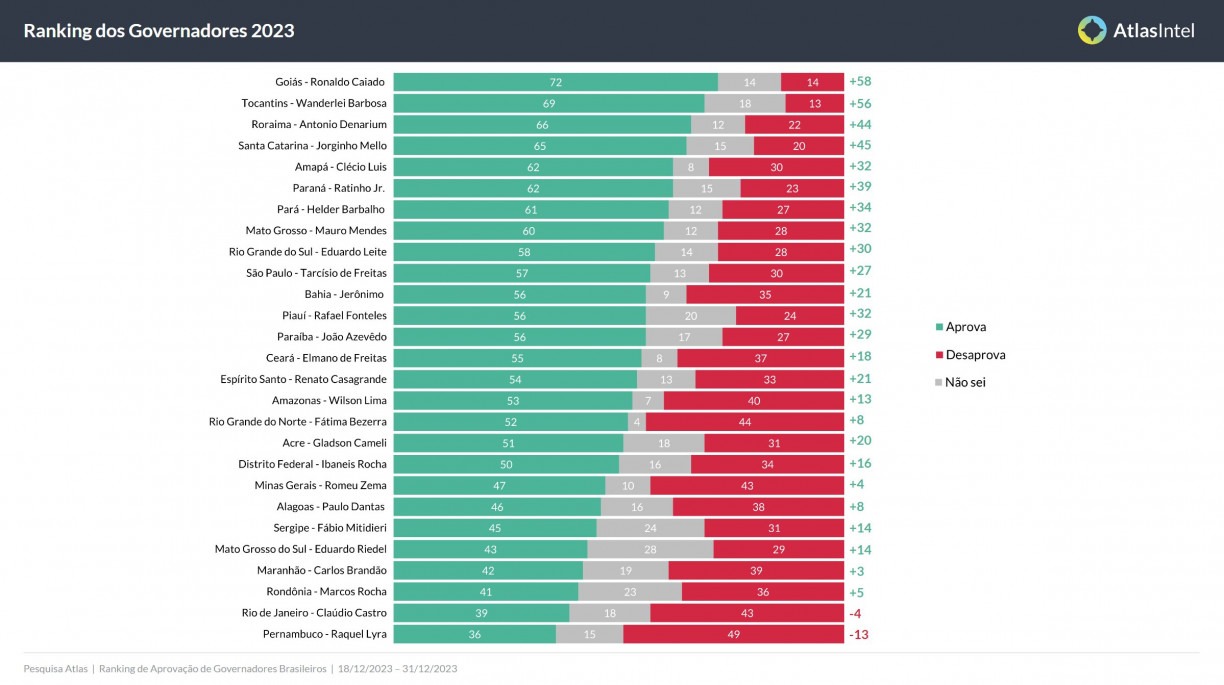Click Mato Grosso do Sul gray bar showing 28
1224x685 pixels.
click(x=650, y=549)
